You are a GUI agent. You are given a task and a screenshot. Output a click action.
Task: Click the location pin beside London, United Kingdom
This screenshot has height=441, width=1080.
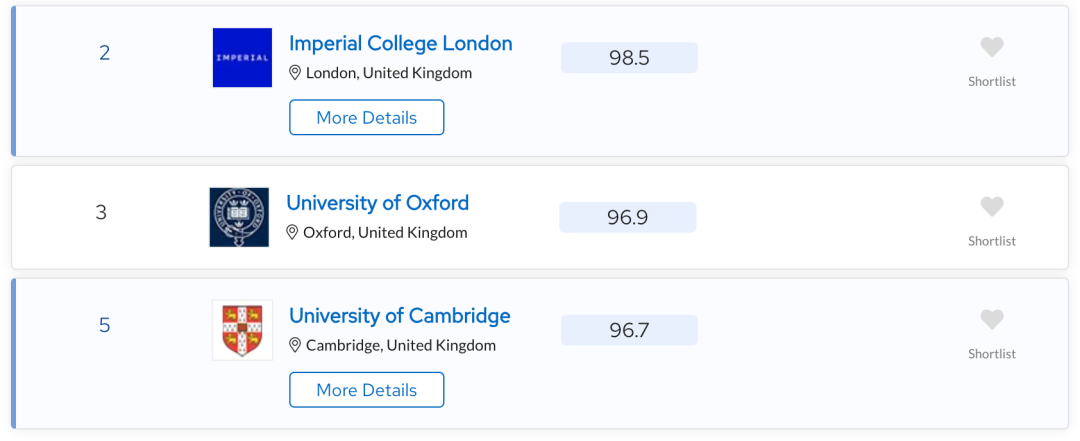coord(295,72)
